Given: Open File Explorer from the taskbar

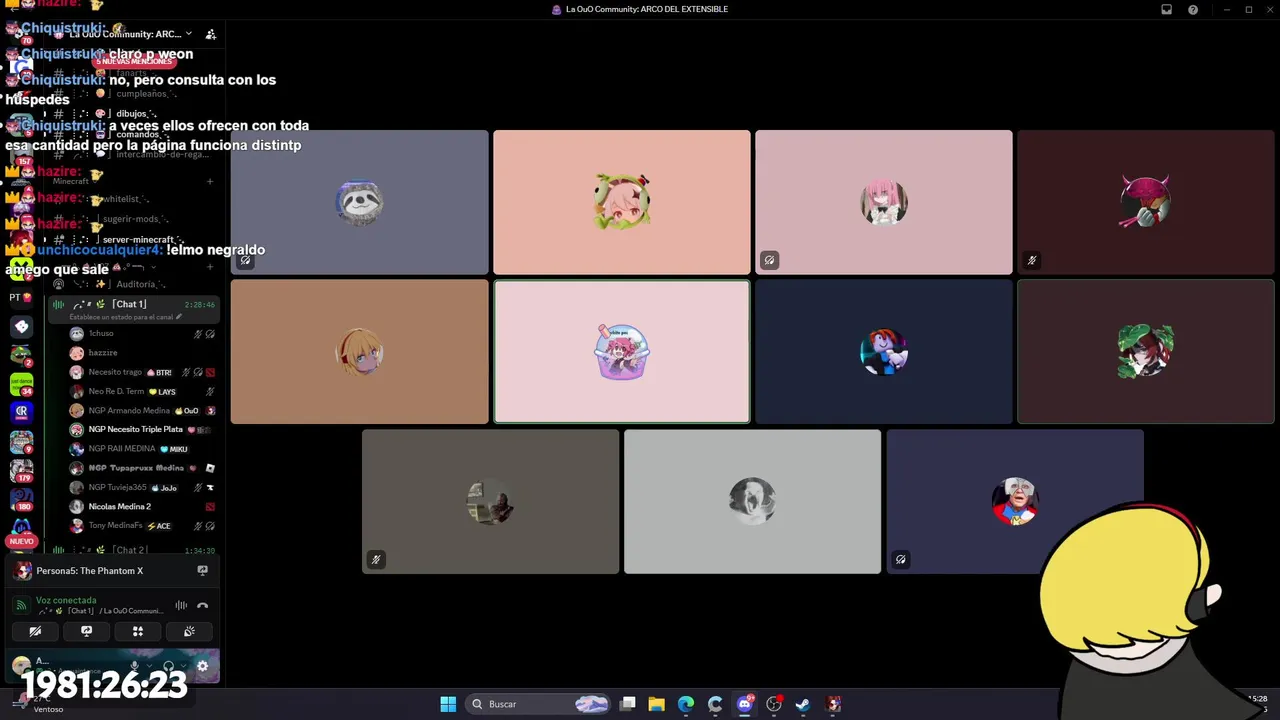Looking at the screenshot, I should (x=656, y=704).
